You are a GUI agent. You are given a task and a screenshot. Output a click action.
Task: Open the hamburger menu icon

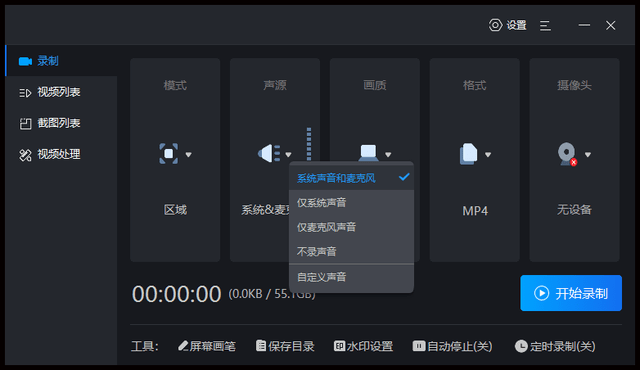[545, 26]
